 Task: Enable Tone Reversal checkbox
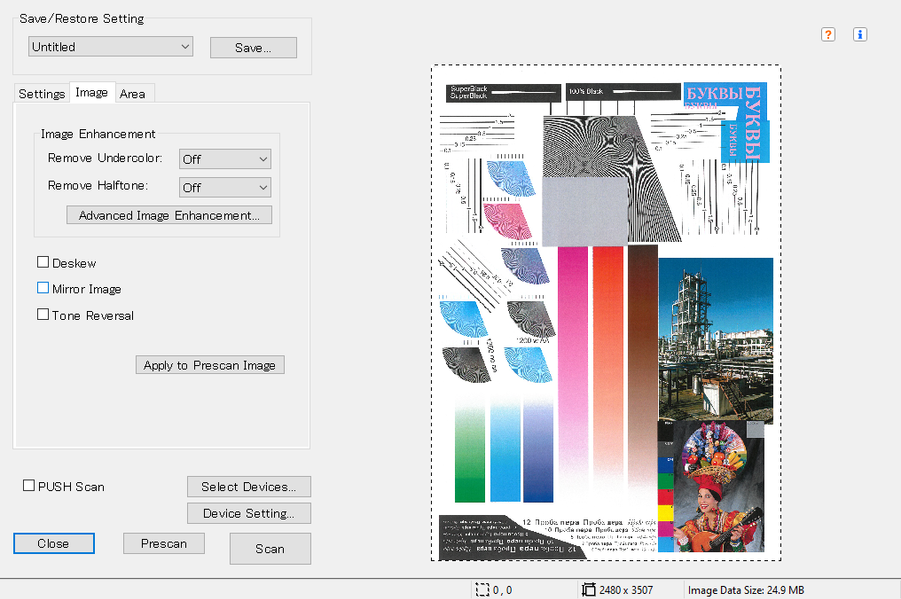coord(43,314)
